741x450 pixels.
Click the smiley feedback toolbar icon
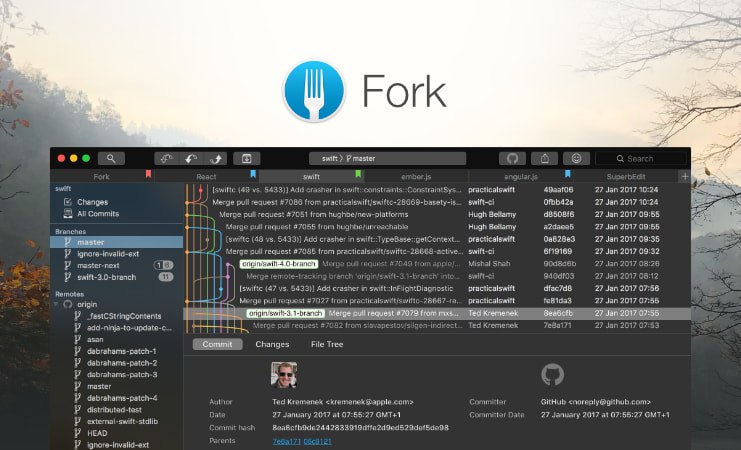(577, 158)
